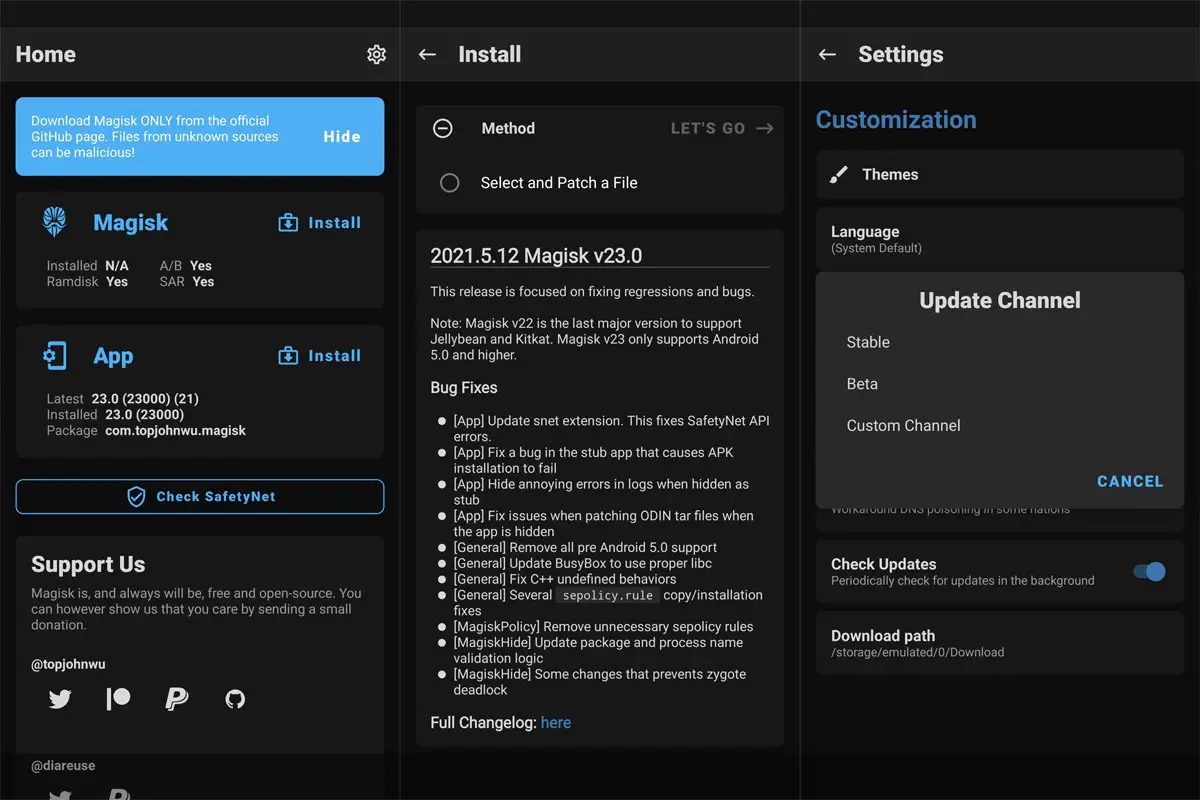Open topjohnwu's PayPal icon

[176, 699]
